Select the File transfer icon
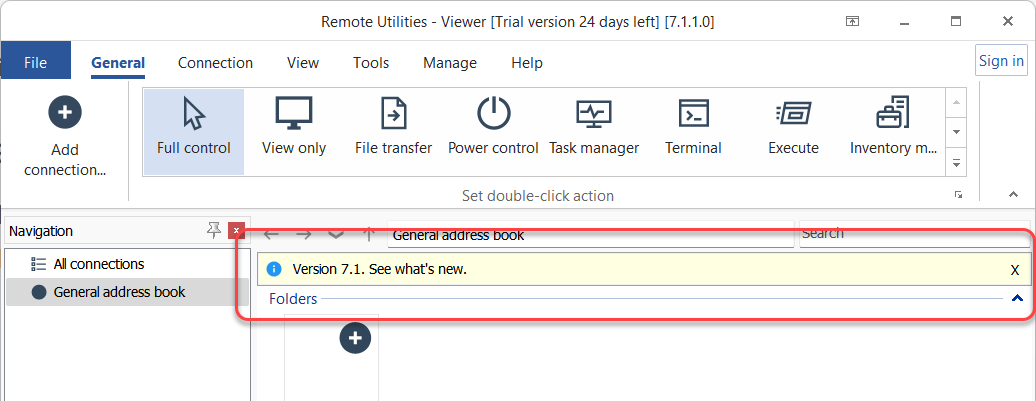This screenshot has width=1036, height=401. [394, 114]
